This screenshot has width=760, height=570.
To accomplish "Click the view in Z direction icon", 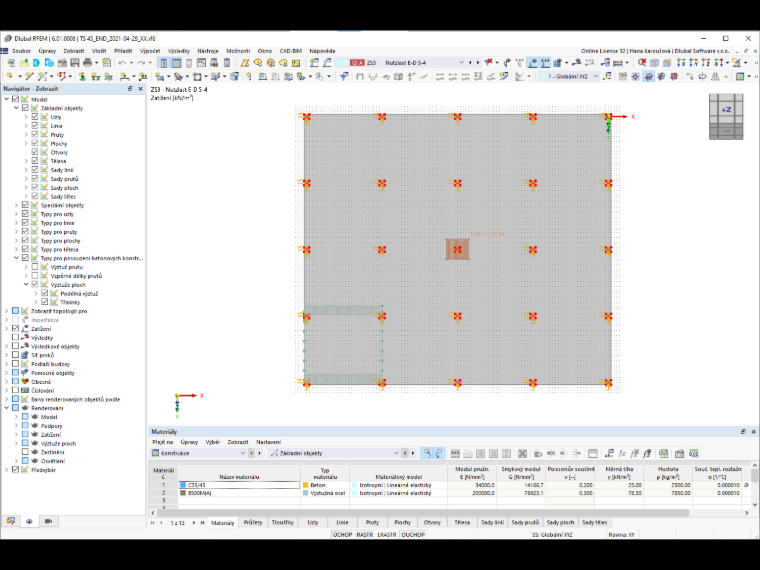I will point(706,63).
